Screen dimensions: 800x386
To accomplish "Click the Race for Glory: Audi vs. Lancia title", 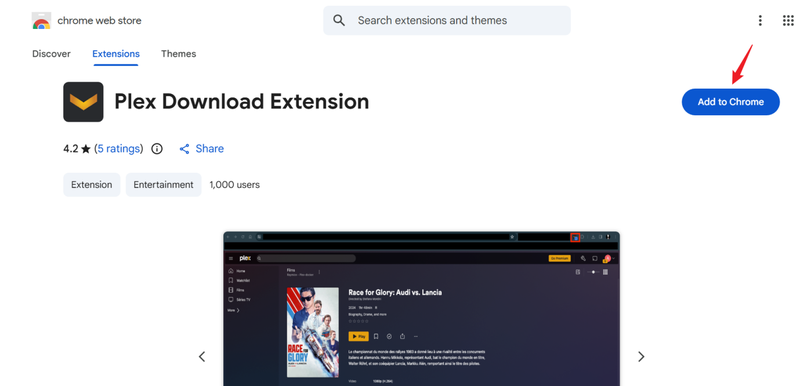I will 395,292.
